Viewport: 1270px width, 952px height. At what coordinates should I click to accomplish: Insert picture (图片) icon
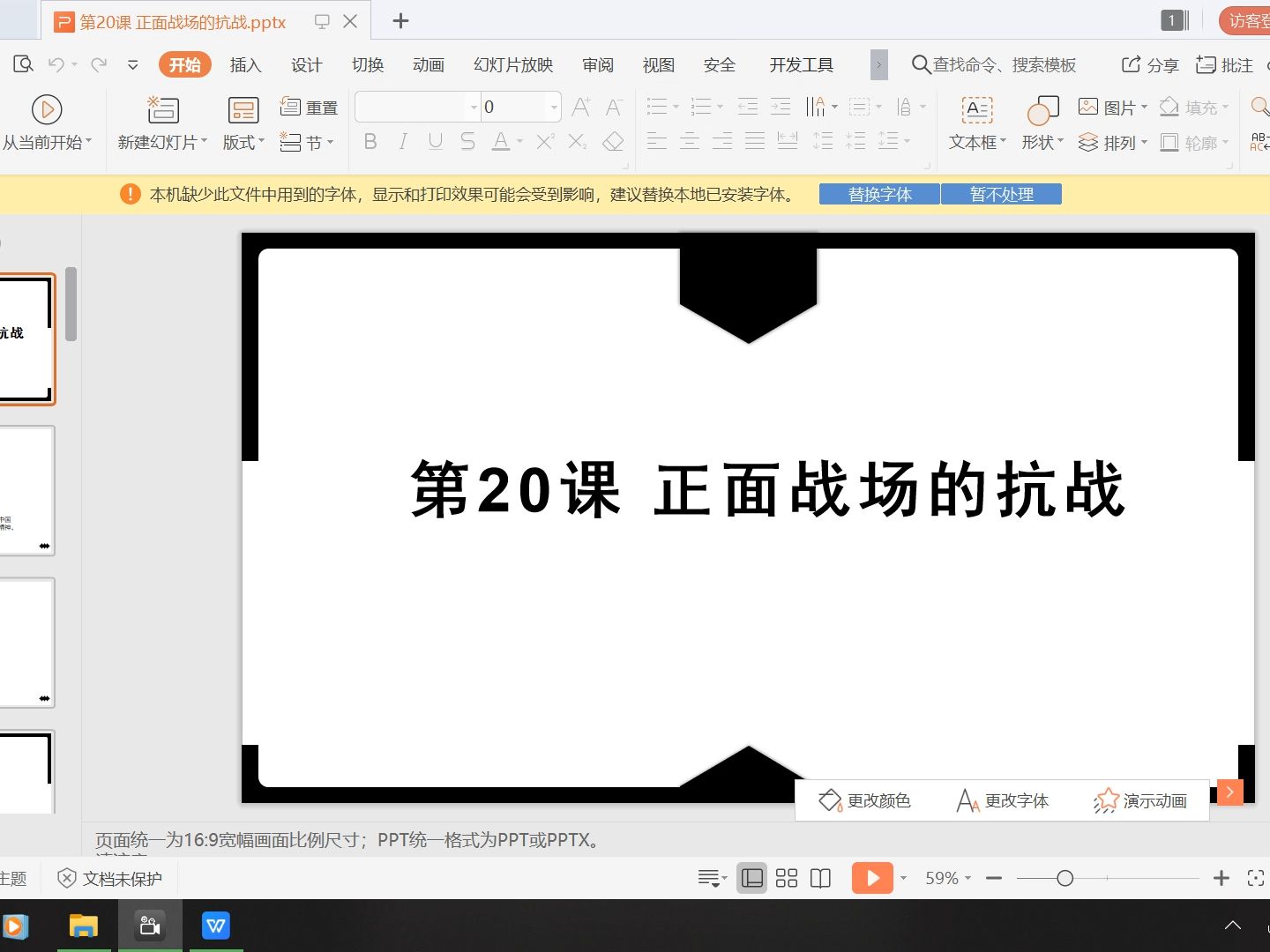1088,107
